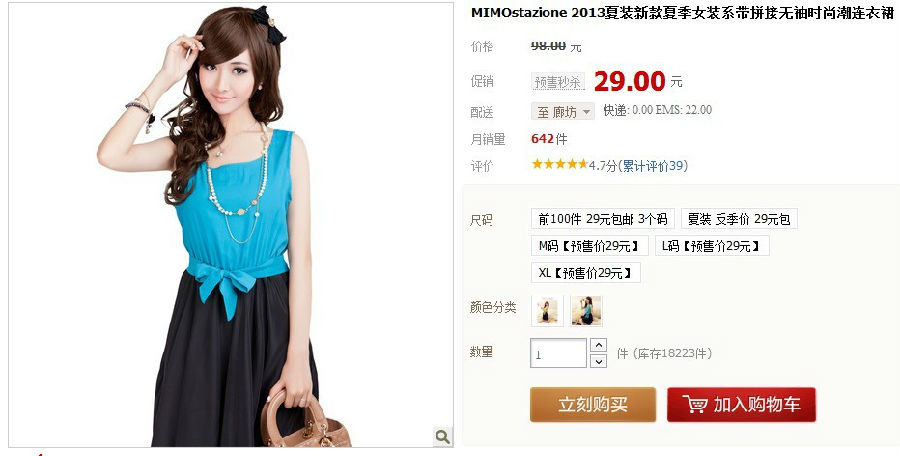Click the 642件 monthly sales count
The height and width of the screenshot is (456, 900).
pyautogui.click(x=549, y=139)
